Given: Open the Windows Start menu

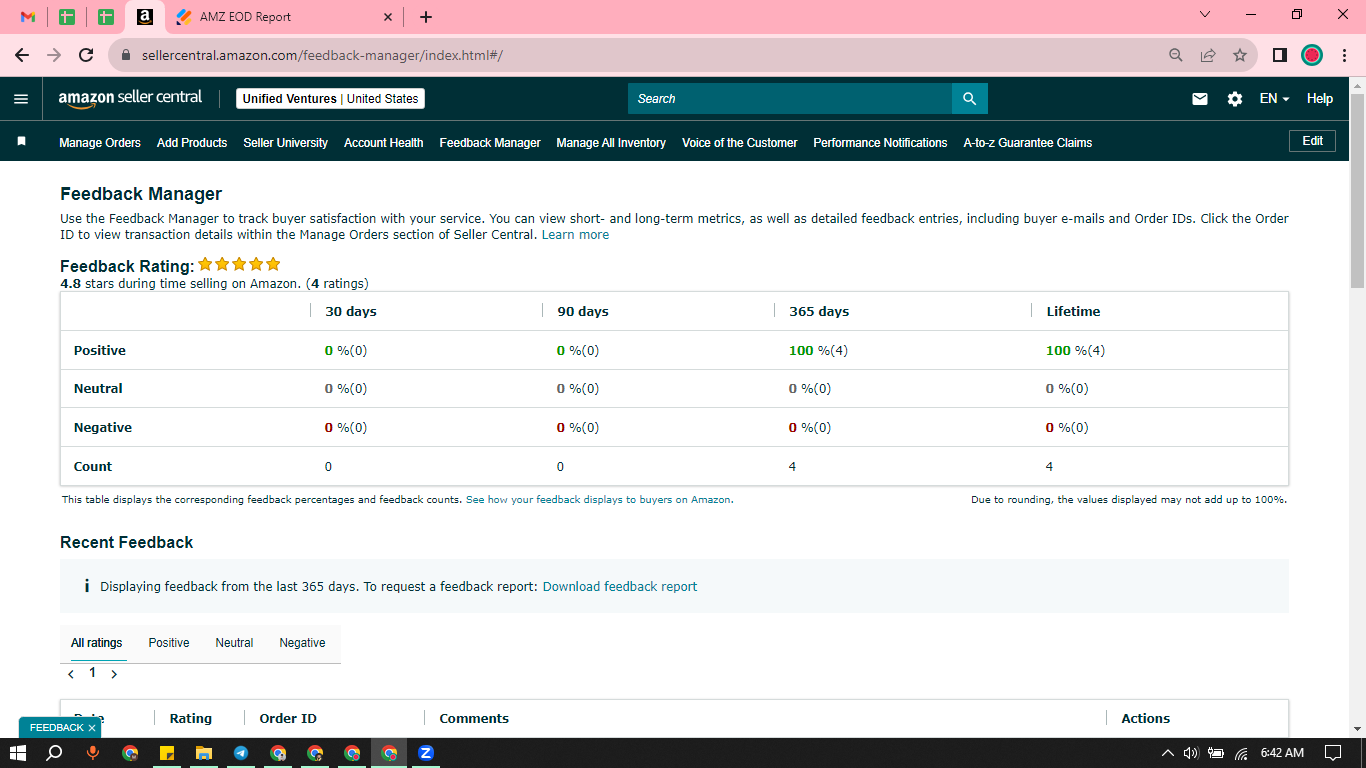Looking at the screenshot, I should [17, 753].
